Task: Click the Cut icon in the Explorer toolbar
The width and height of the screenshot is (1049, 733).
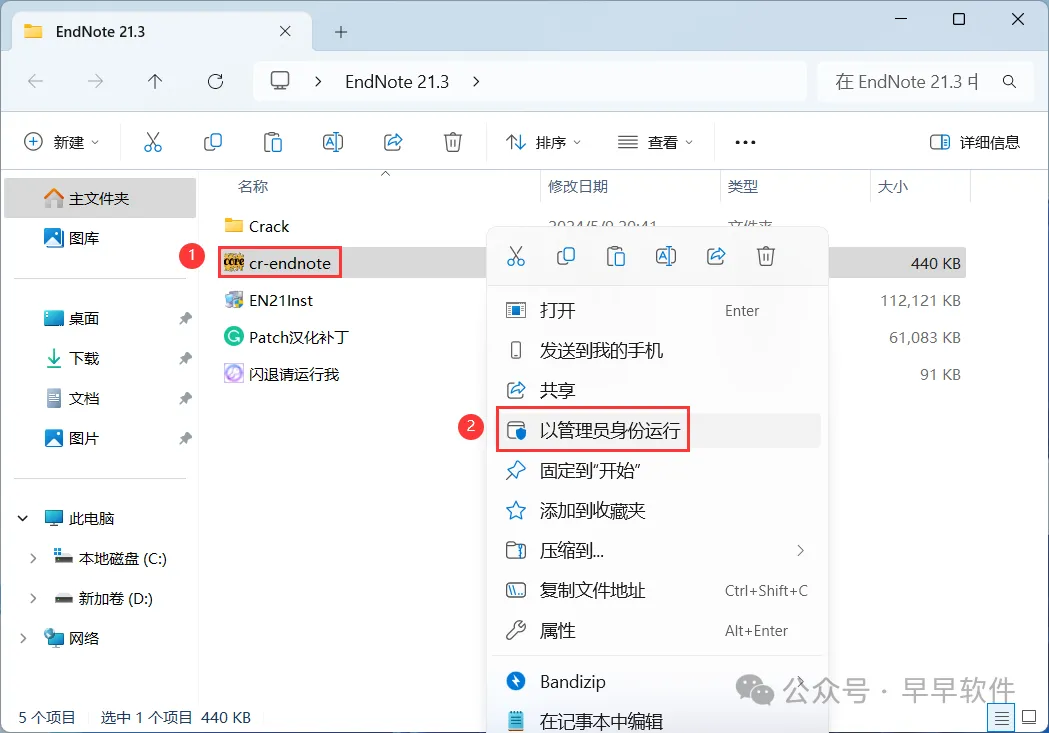Action: [153, 142]
